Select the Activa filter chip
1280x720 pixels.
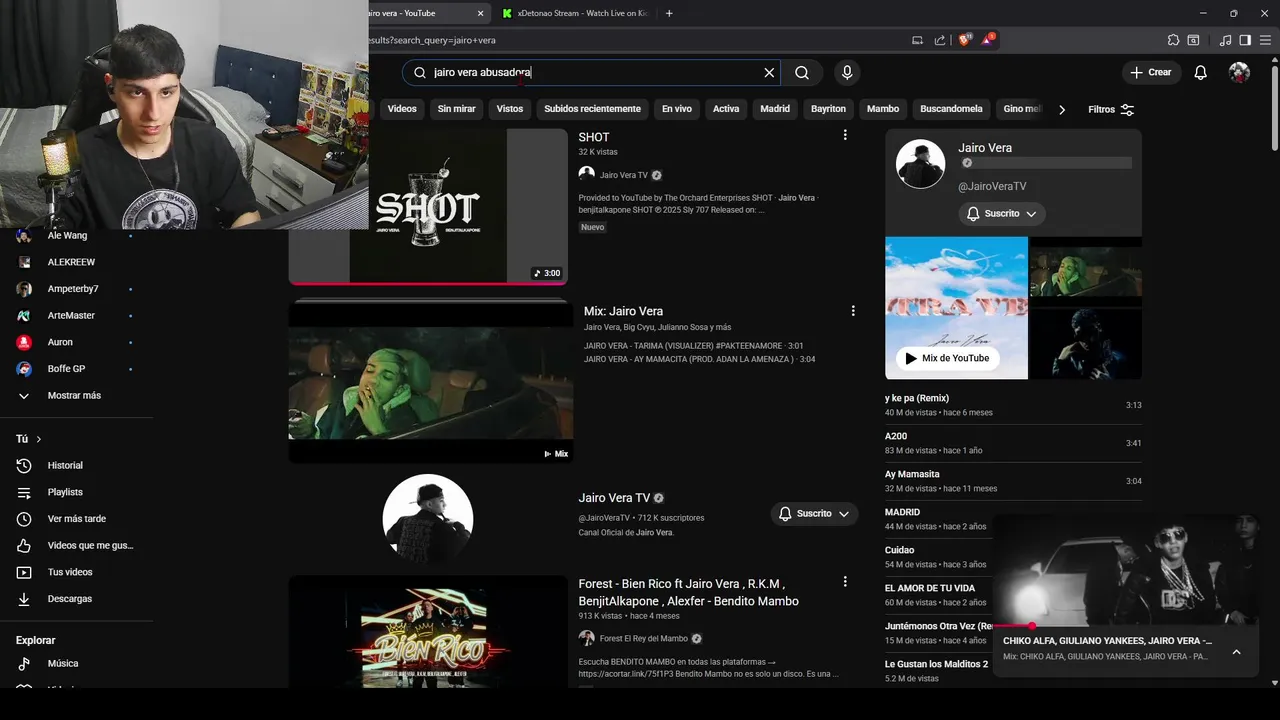726,109
